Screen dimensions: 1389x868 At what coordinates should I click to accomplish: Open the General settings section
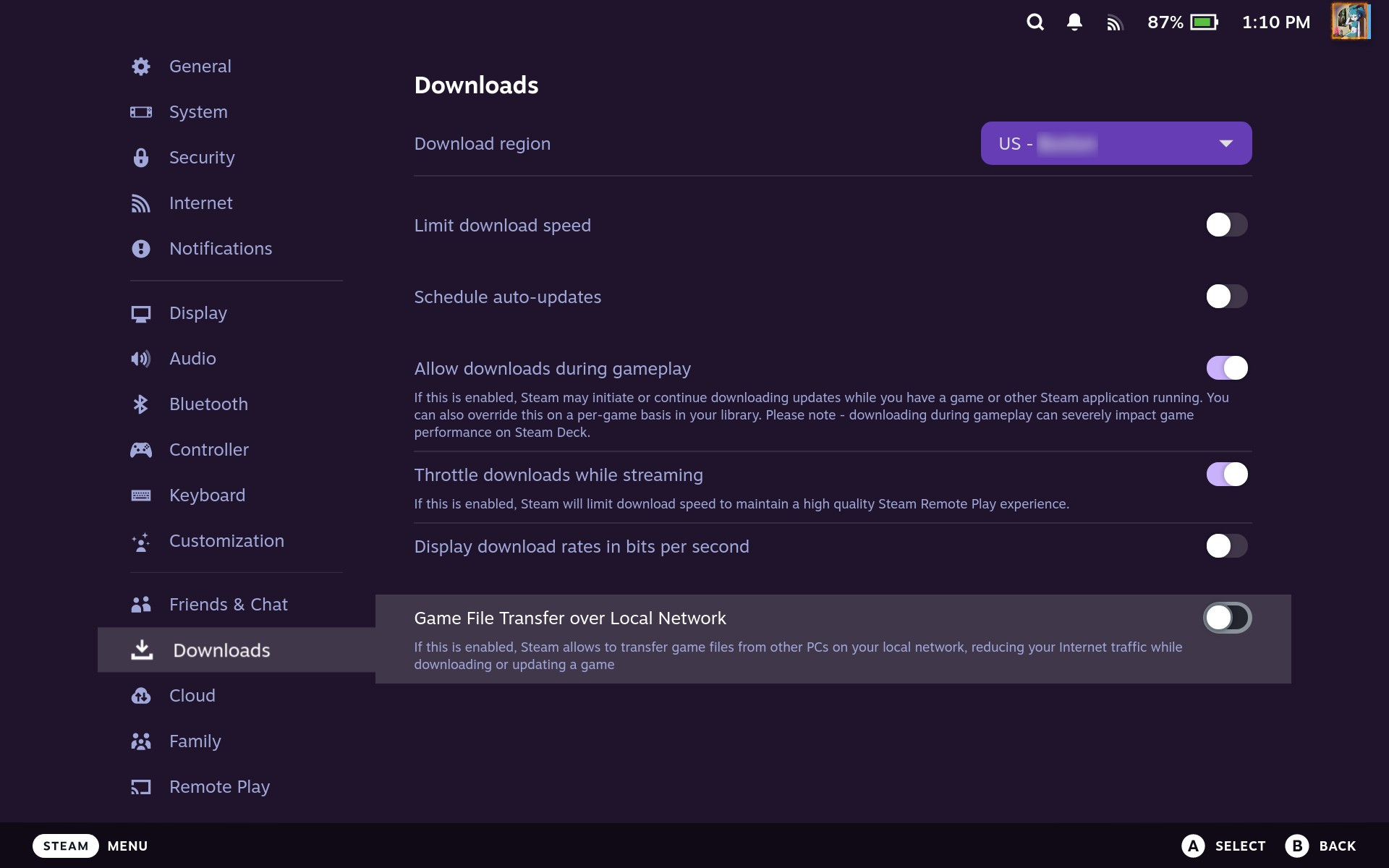pos(200,67)
